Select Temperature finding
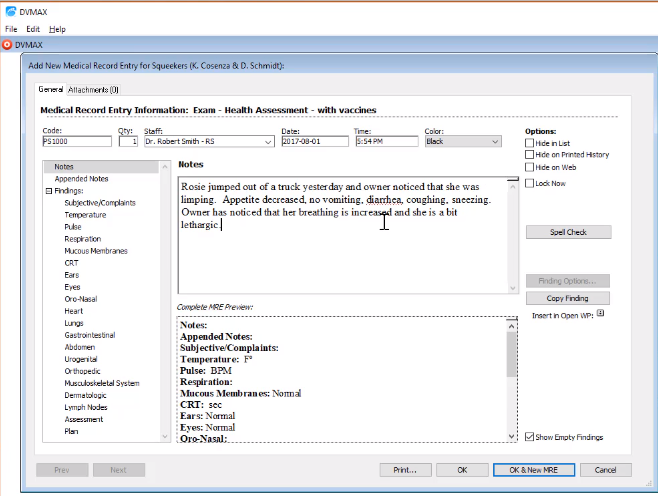 (x=85, y=215)
